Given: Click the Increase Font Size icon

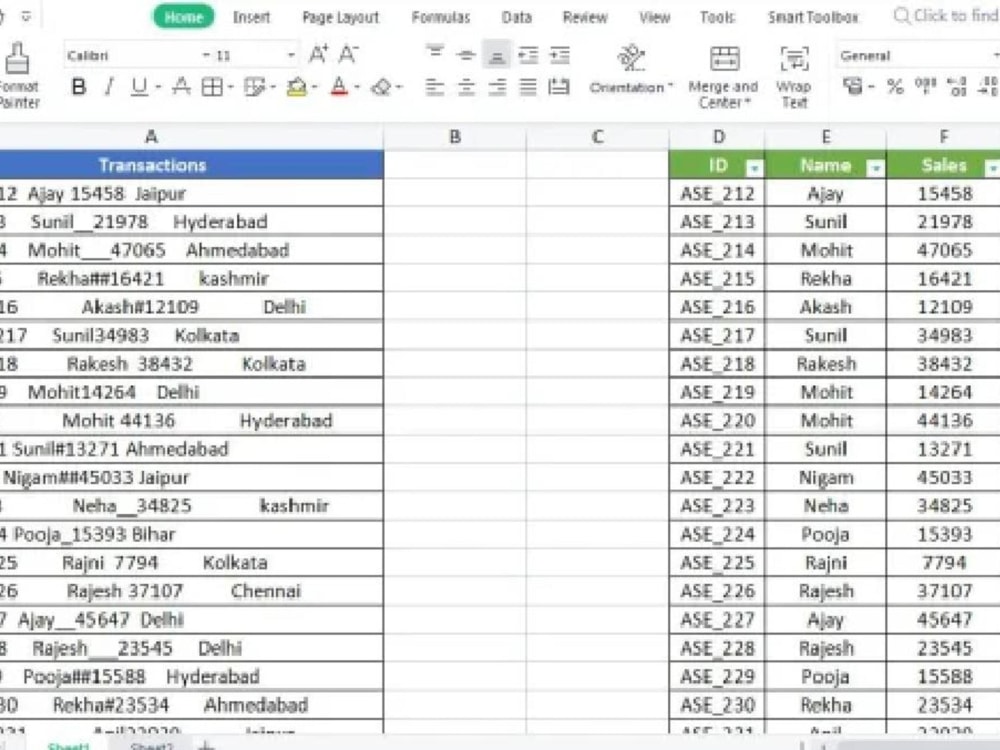Looking at the screenshot, I should pos(317,52).
